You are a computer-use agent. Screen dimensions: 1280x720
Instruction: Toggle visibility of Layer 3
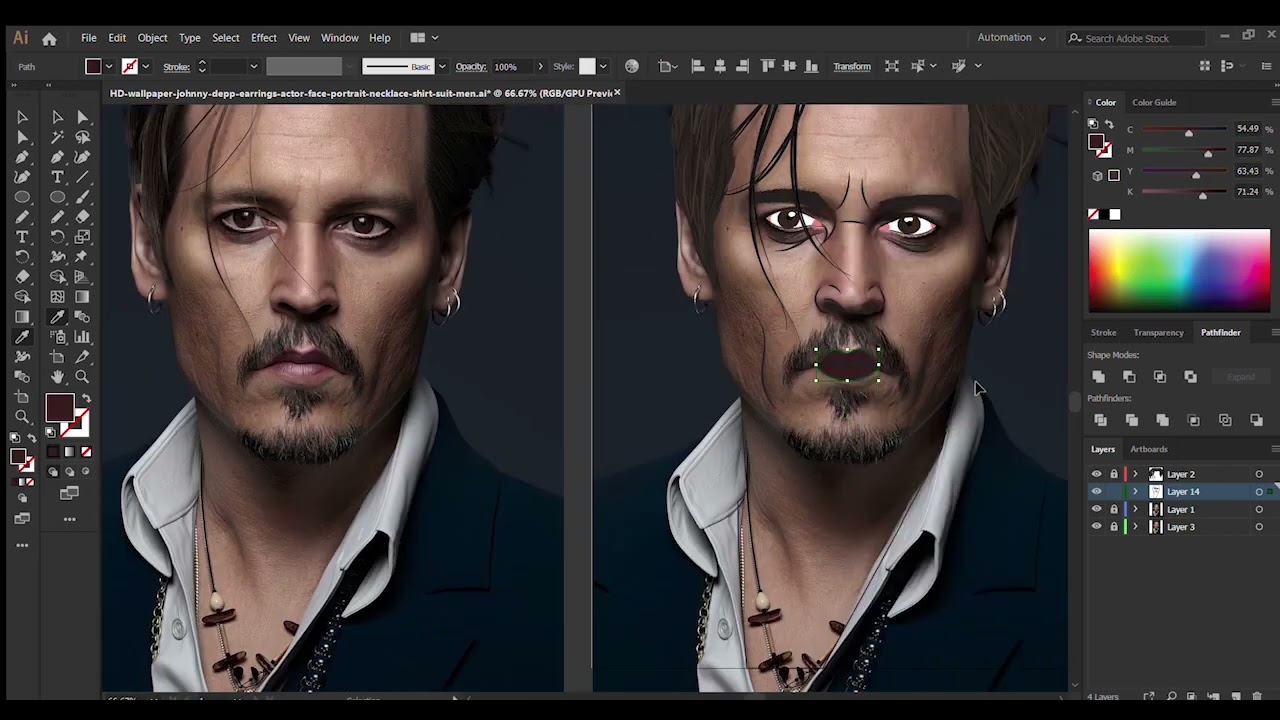click(1096, 527)
